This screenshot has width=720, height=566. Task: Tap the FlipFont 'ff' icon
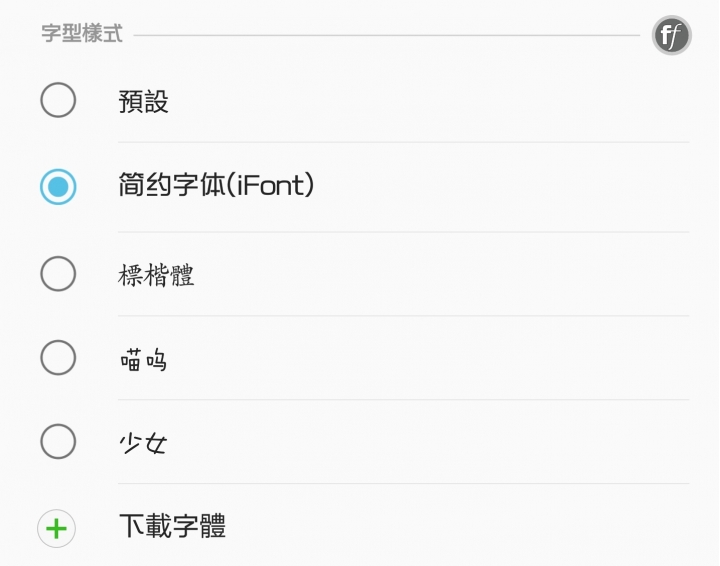click(672, 36)
